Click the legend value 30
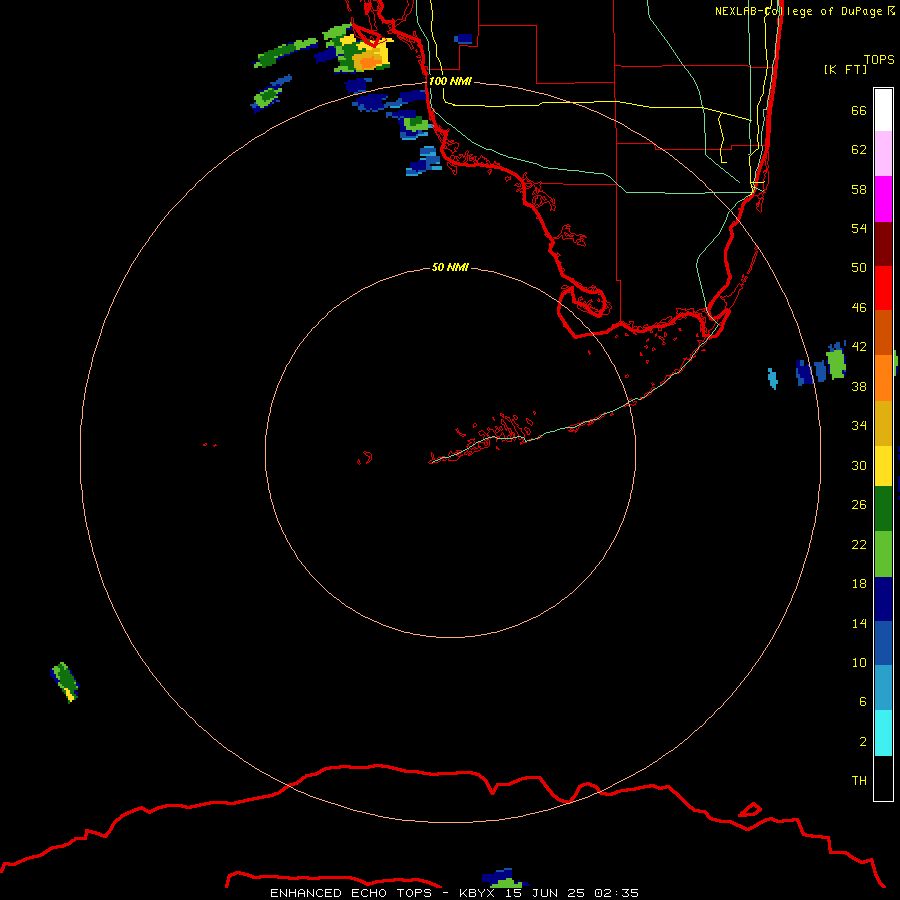The image size is (900, 900). tap(859, 465)
